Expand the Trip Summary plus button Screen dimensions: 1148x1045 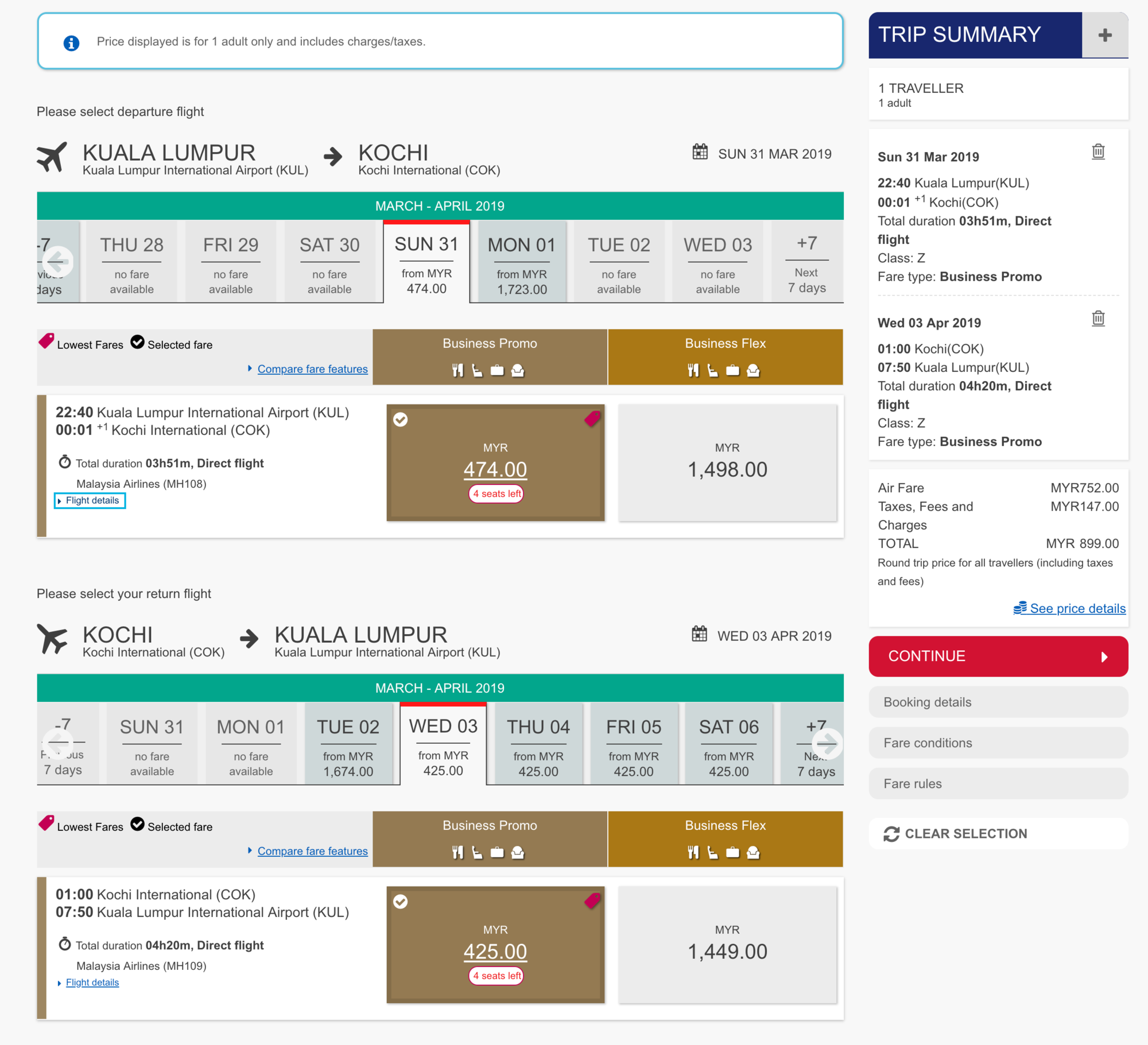click(x=1104, y=35)
